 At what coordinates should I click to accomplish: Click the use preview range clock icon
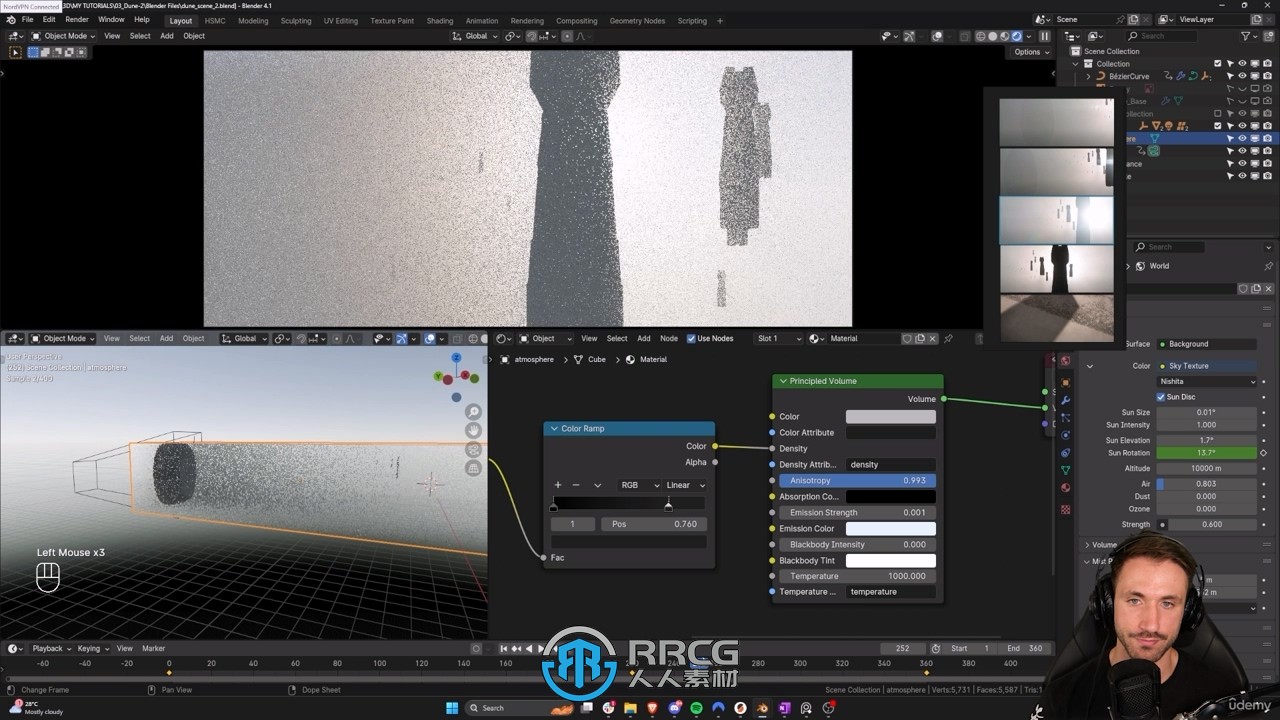pos(935,648)
